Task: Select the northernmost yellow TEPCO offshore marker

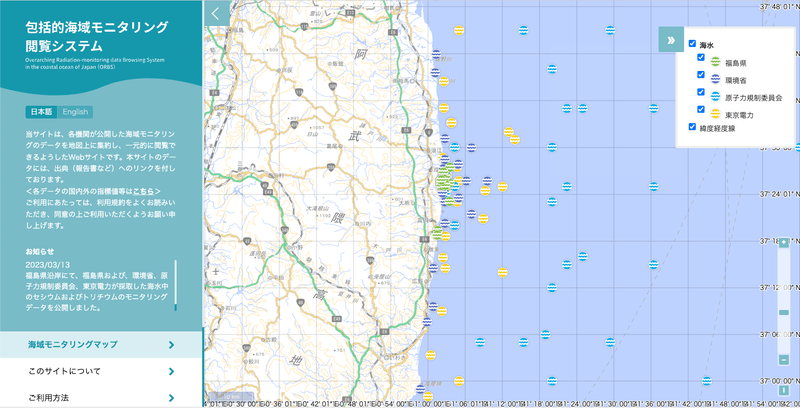Action: [459, 30]
